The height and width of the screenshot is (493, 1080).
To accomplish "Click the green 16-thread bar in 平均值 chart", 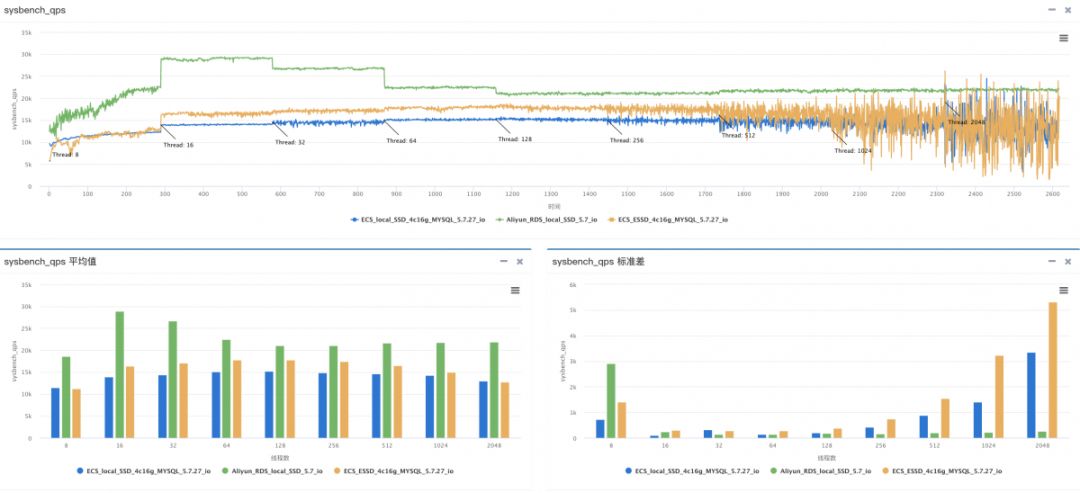I will [120, 374].
